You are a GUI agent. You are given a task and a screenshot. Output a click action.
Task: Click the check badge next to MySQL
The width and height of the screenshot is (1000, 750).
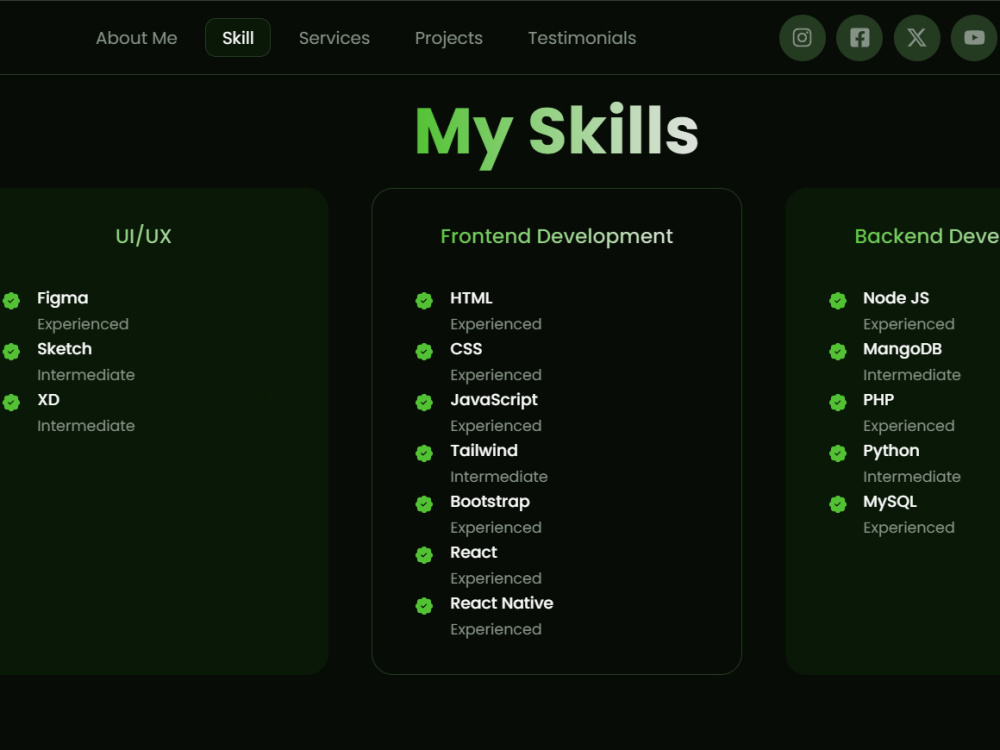(x=838, y=504)
